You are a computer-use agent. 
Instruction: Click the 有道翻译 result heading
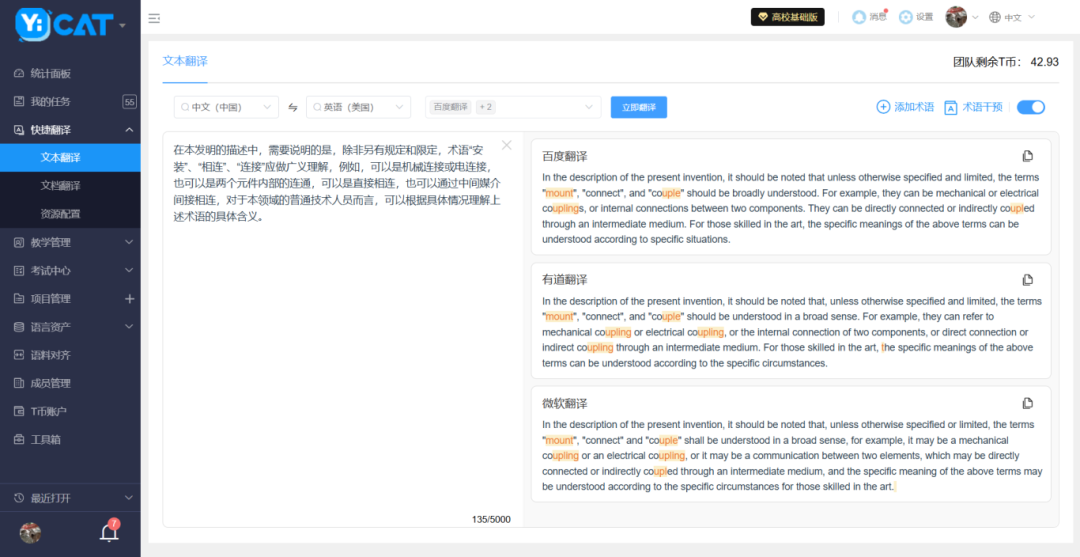[x=565, y=280]
